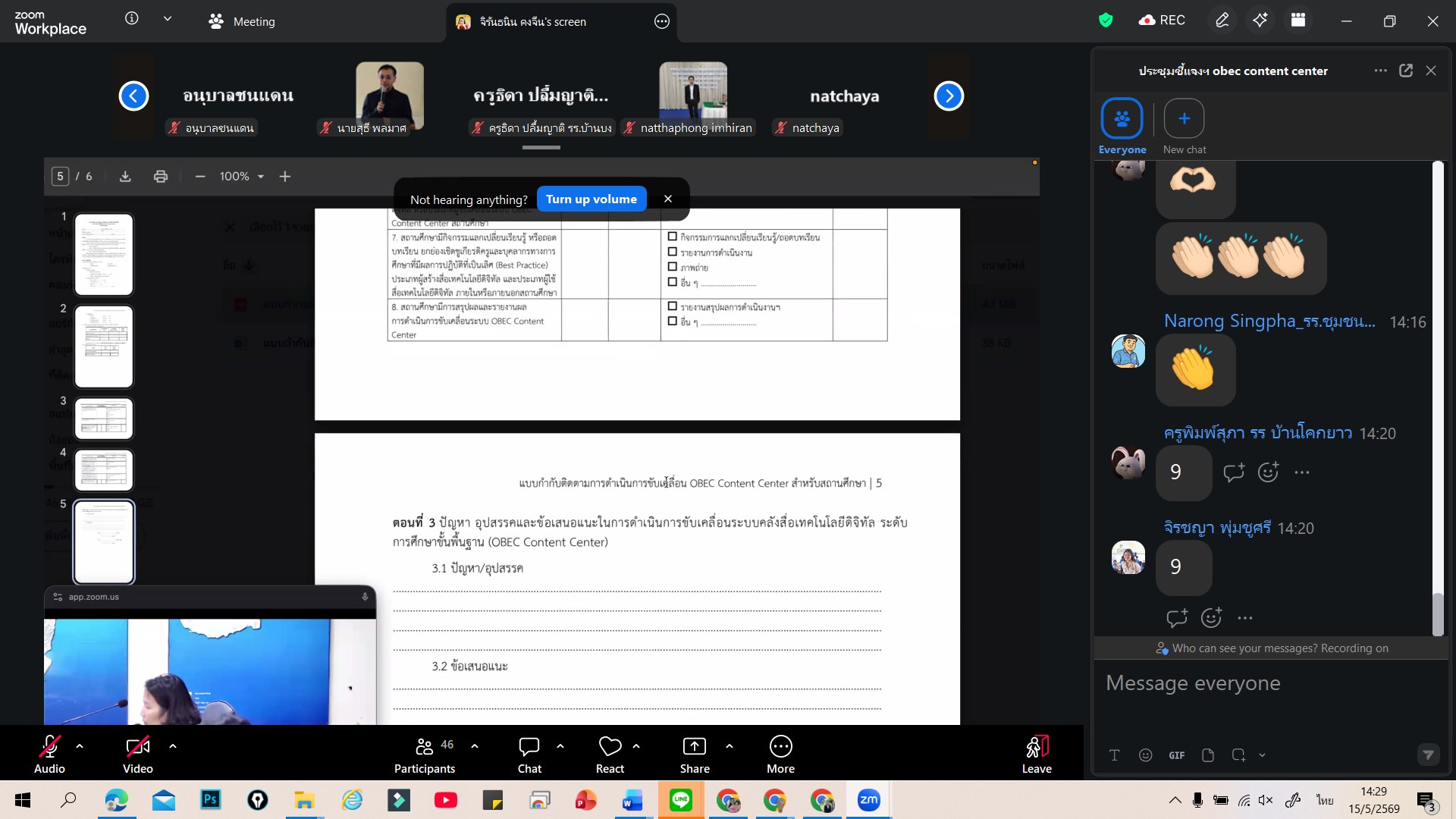Close the chat panel

coord(1431,71)
